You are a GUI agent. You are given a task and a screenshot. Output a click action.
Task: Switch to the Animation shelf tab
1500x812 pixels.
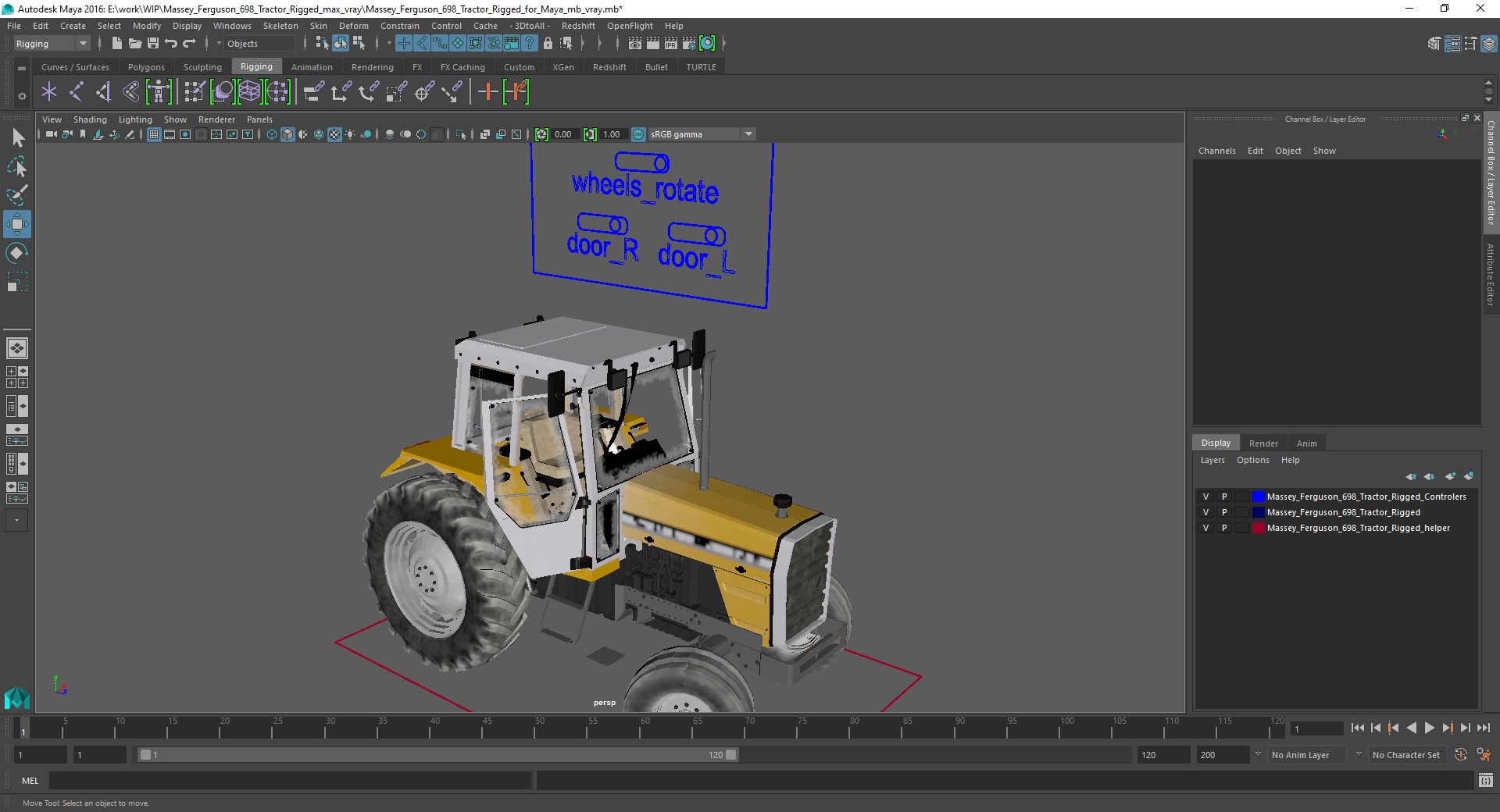coord(312,67)
